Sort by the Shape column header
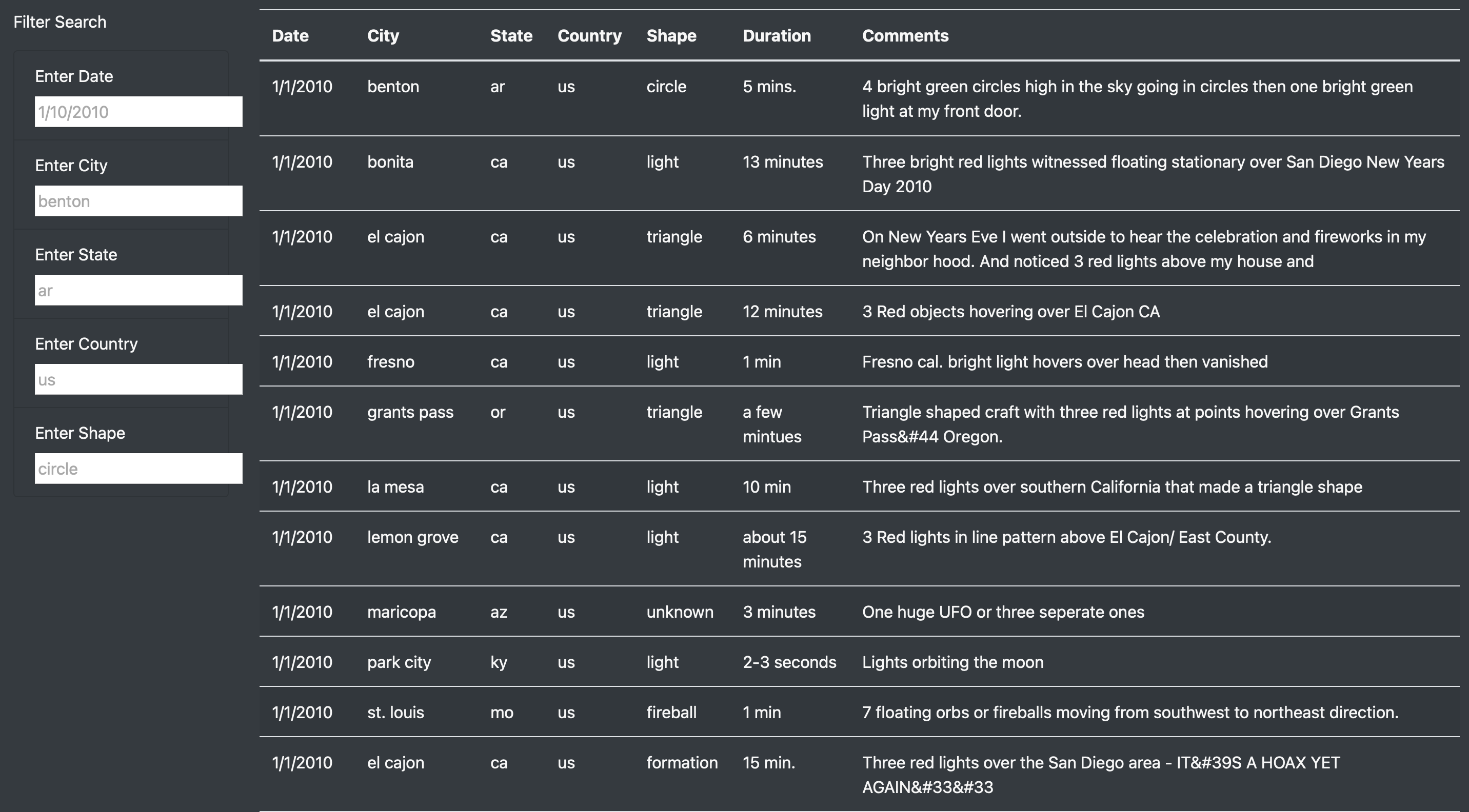This screenshot has width=1469, height=812. pos(671,35)
